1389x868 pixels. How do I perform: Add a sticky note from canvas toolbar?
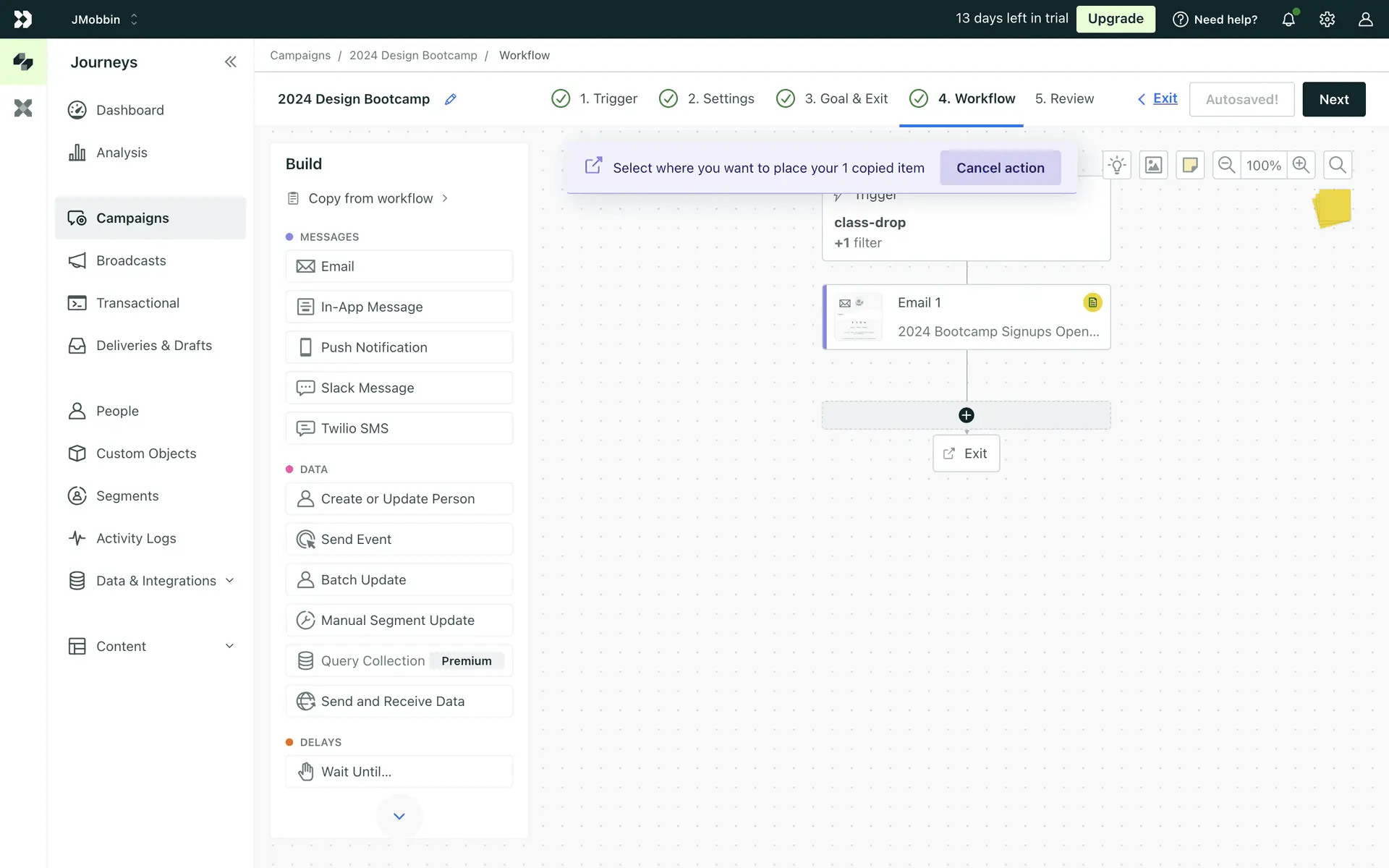click(1190, 166)
